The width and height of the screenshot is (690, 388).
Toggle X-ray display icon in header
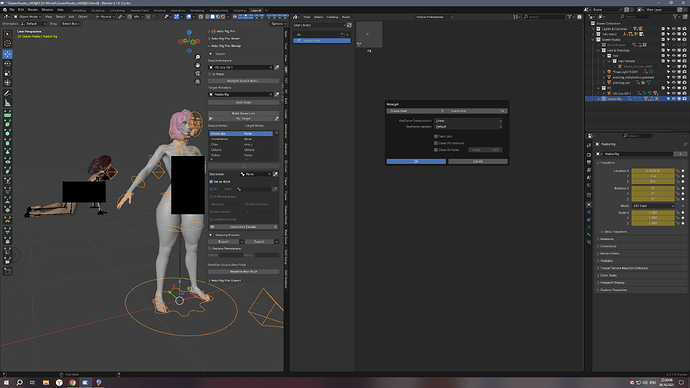pyautogui.click(x=201, y=17)
